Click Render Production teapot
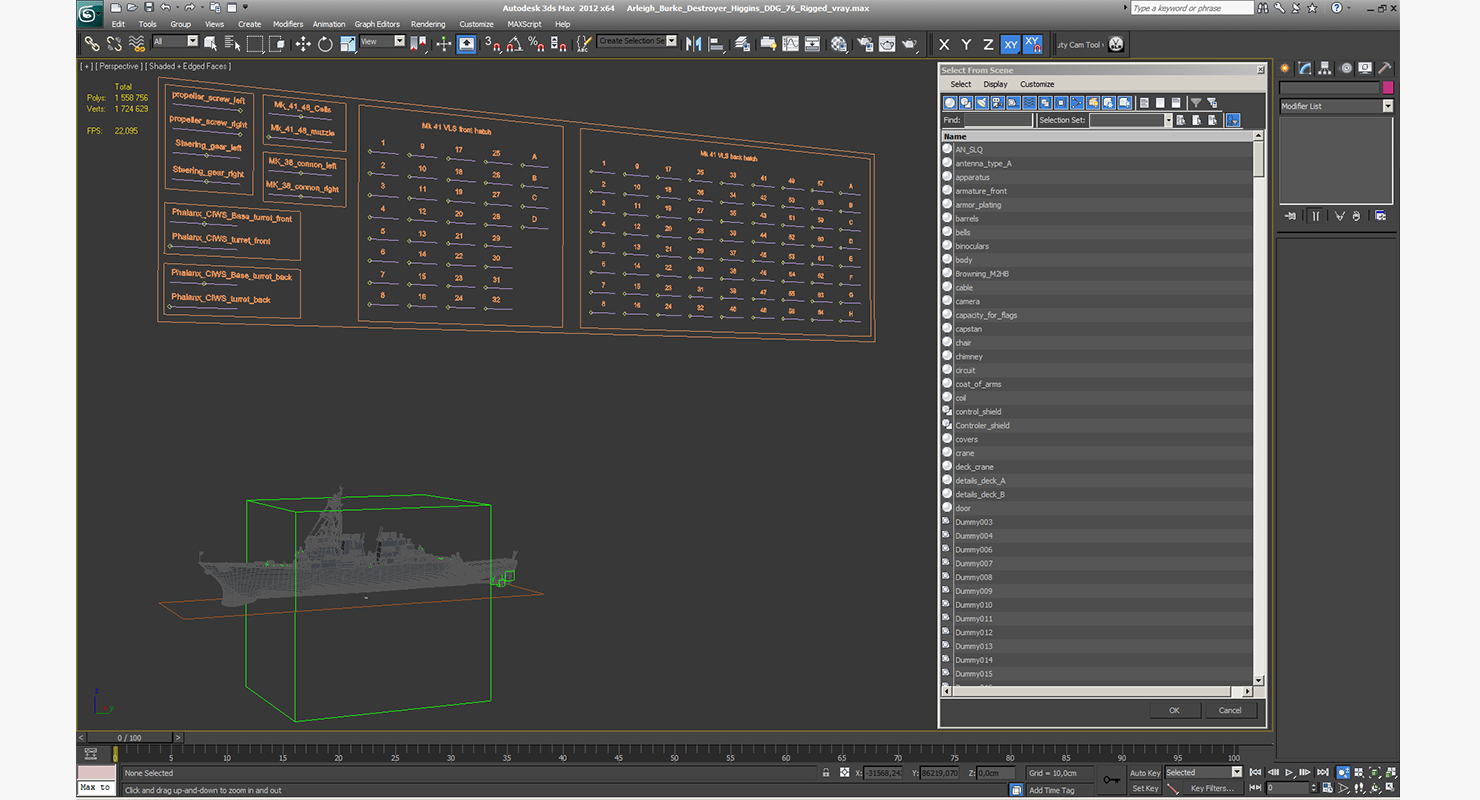This screenshot has height=800, width=1480. pyautogui.click(x=910, y=44)
